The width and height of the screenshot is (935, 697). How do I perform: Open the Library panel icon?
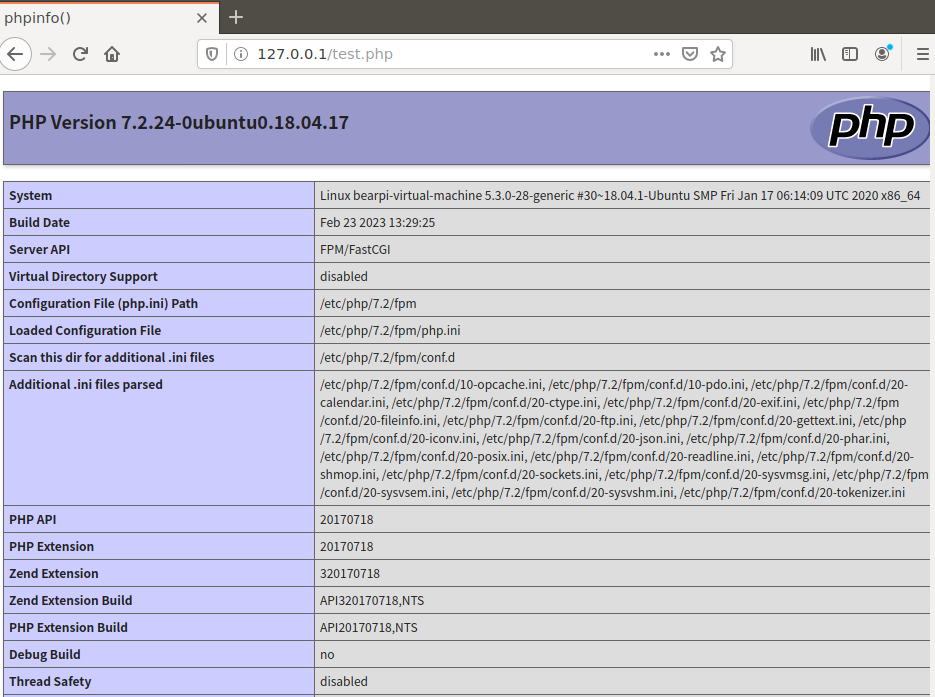pyautogui.click(x=817, y=54)
